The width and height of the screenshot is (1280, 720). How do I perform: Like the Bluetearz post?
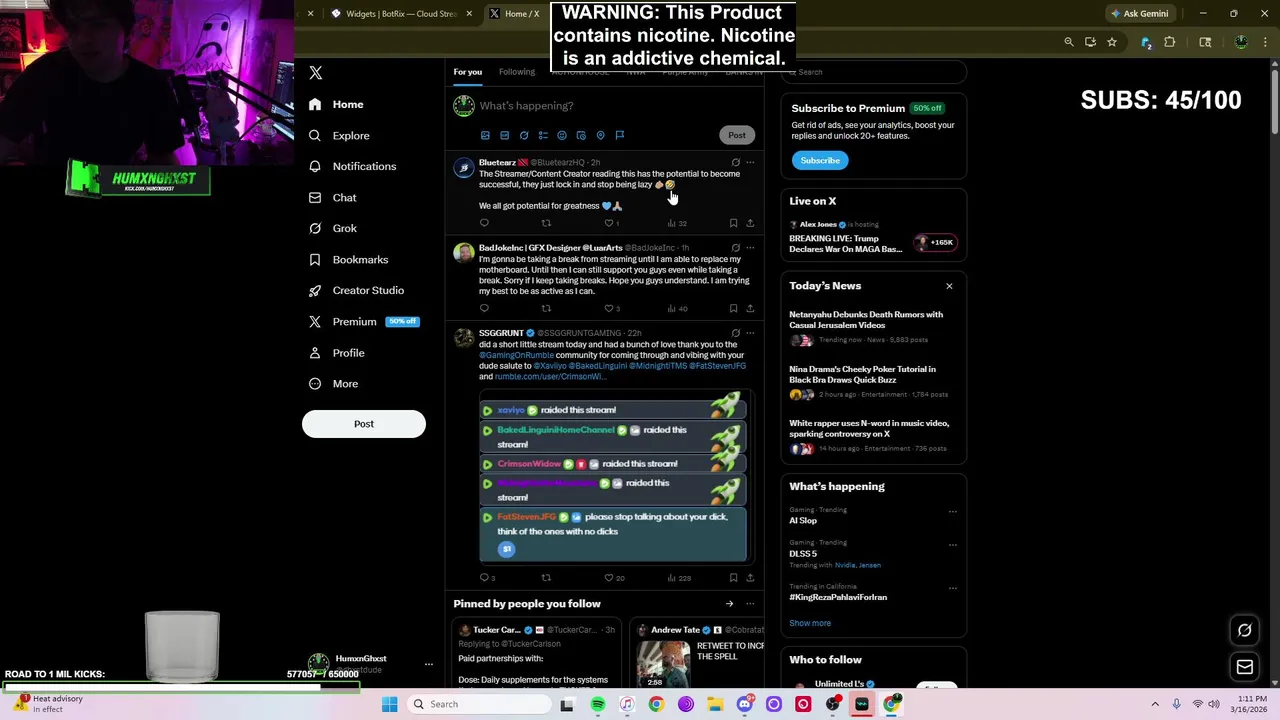click(611, 223)
